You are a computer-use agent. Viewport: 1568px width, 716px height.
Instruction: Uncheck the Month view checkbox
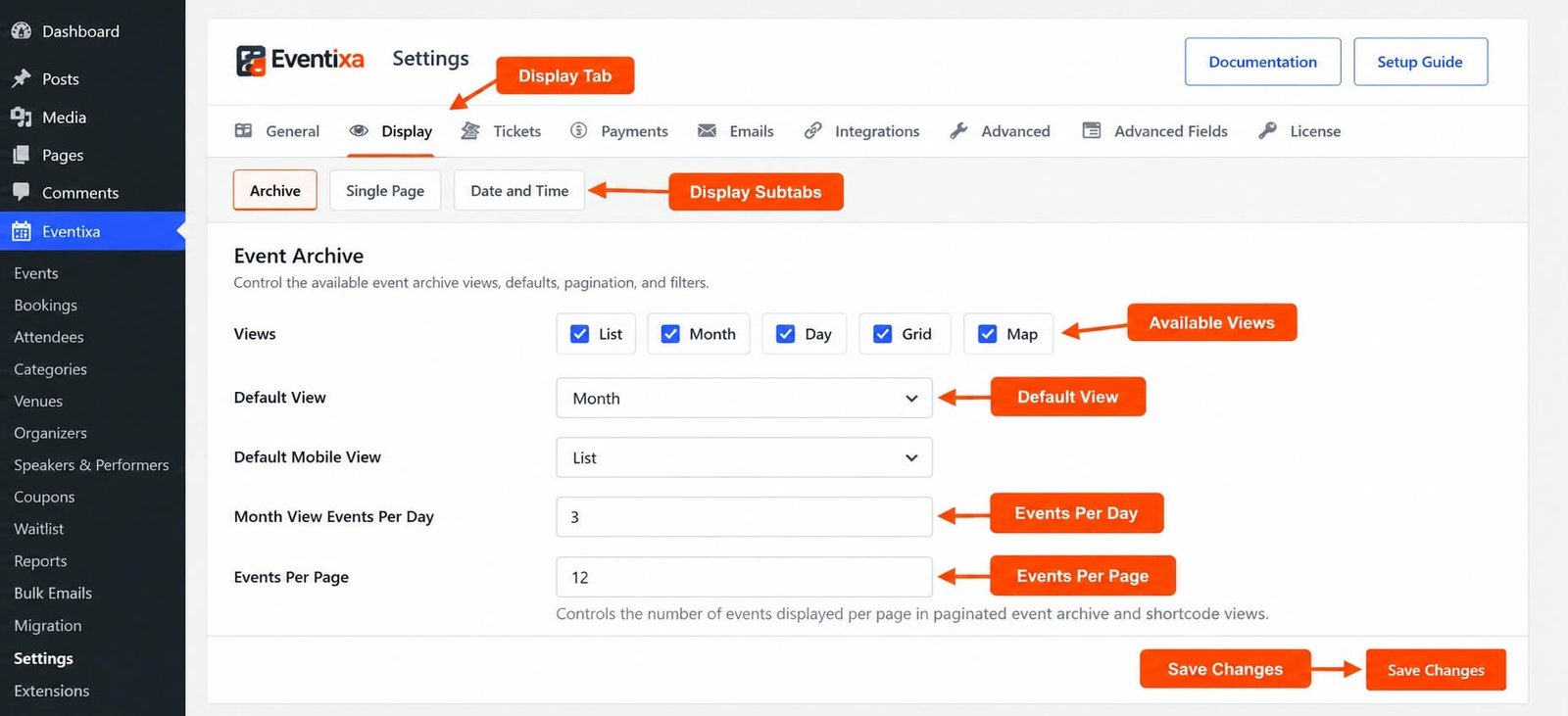coord(670,334)
